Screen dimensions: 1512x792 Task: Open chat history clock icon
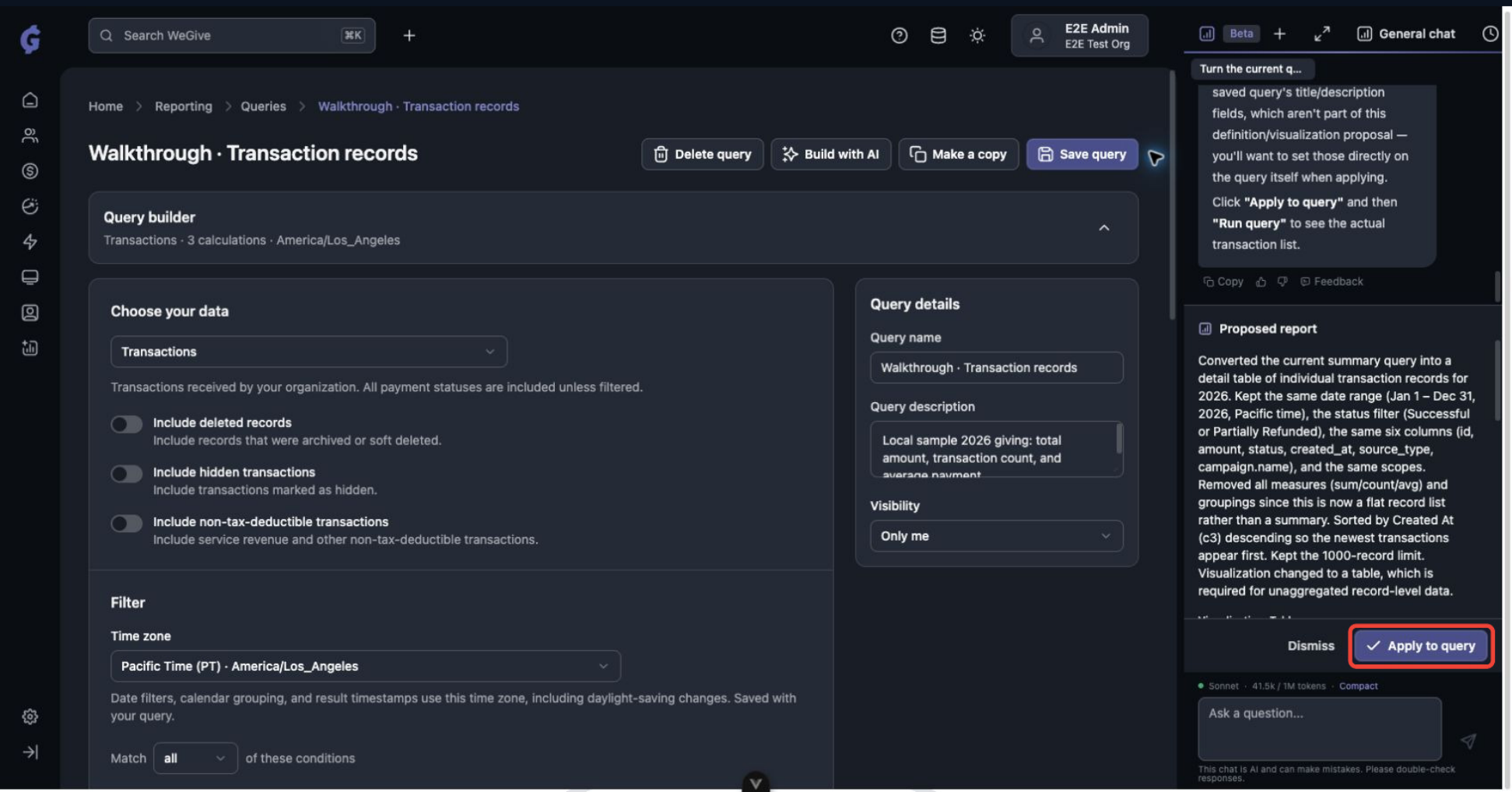1489,33
